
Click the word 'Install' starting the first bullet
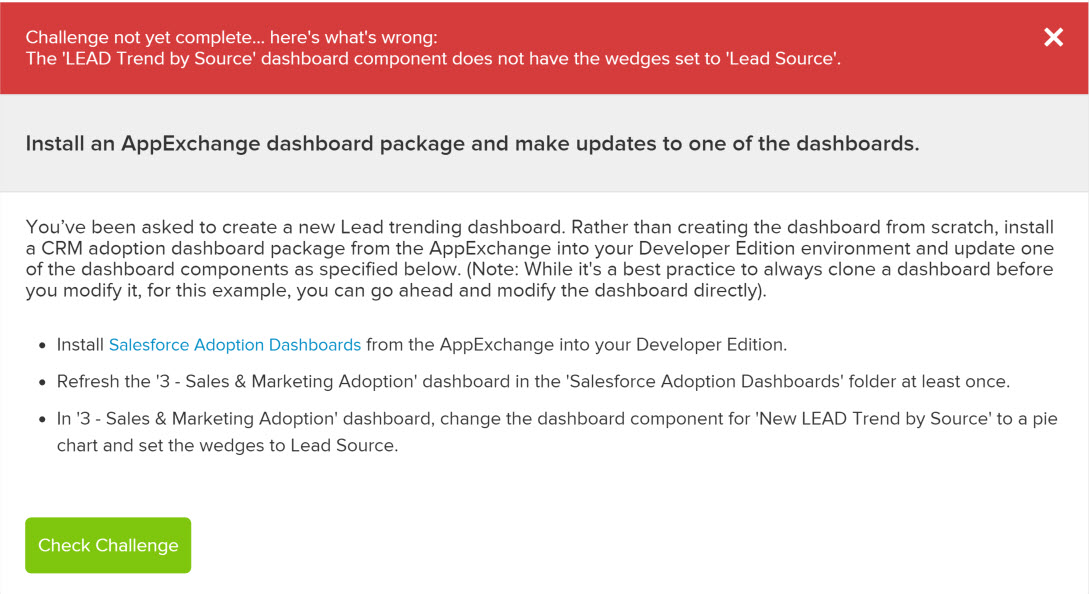[x=80, y=345]
